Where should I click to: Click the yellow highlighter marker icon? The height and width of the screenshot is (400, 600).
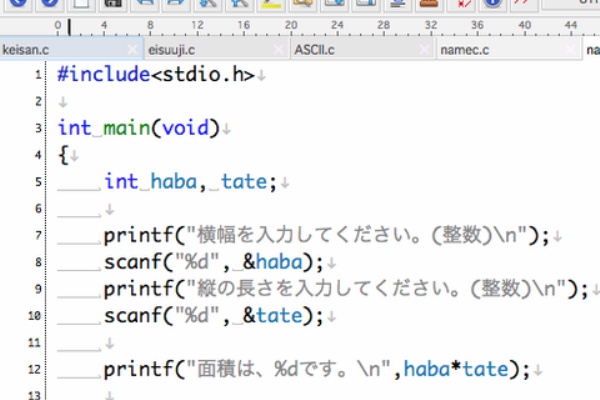point(272,3)
